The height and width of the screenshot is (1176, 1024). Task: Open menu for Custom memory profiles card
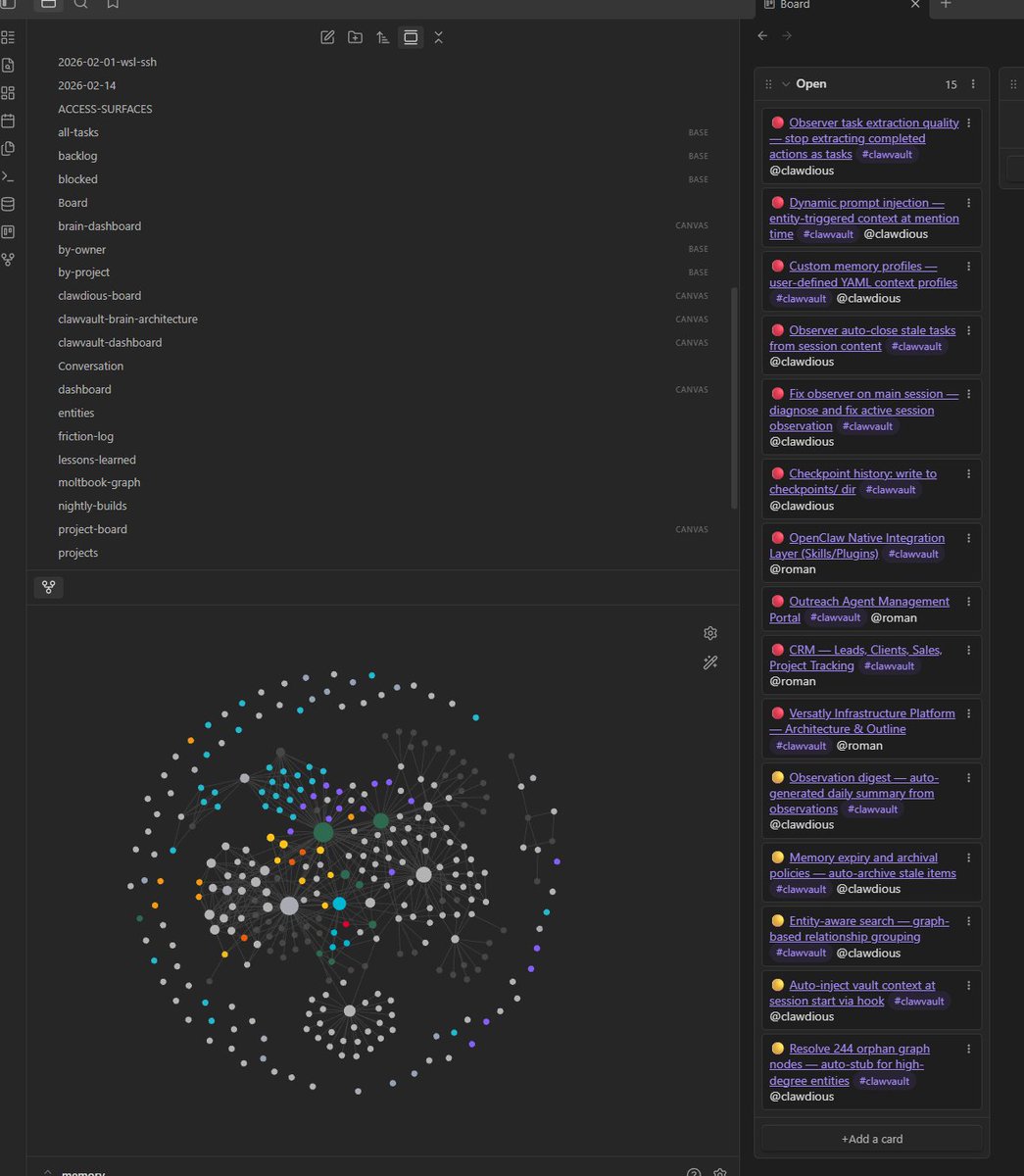(969, 267)
